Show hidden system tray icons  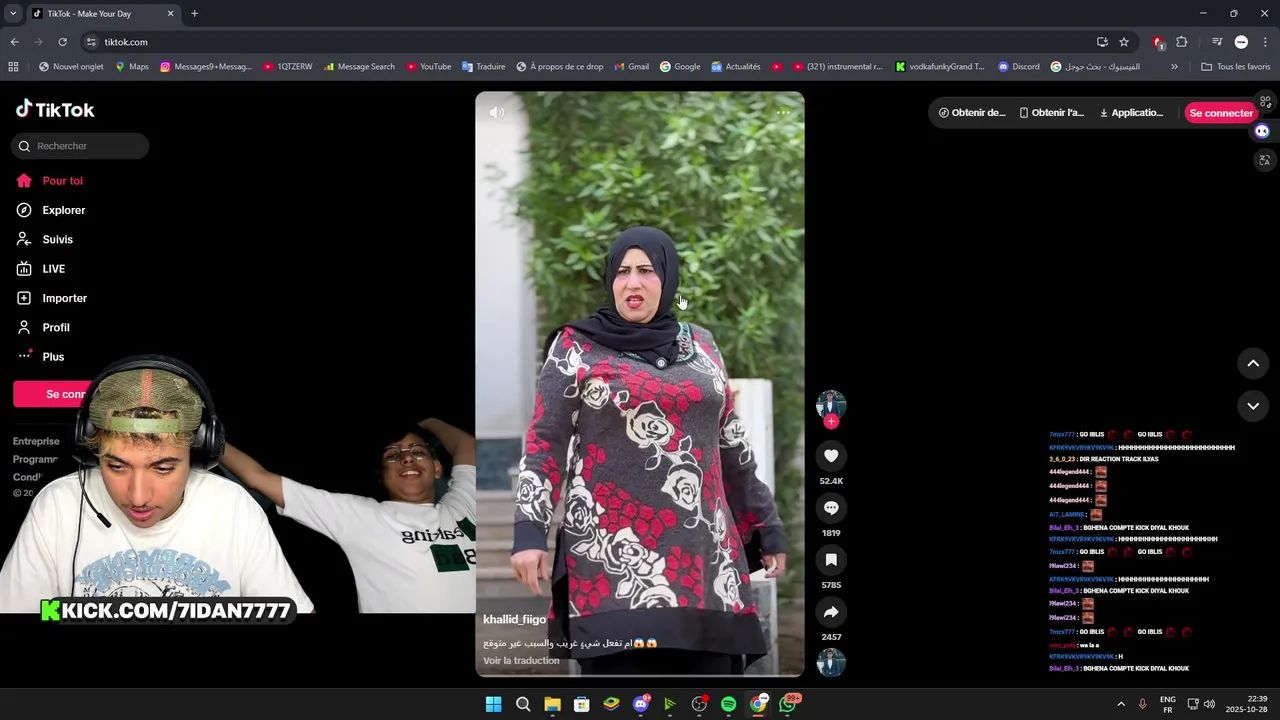click(x=1121, y=704)
